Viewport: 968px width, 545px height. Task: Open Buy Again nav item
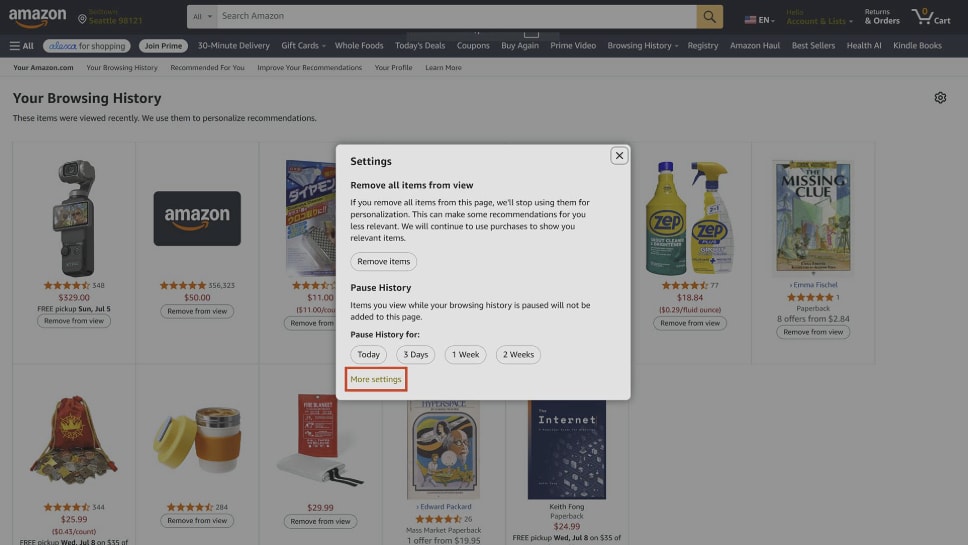520,46
